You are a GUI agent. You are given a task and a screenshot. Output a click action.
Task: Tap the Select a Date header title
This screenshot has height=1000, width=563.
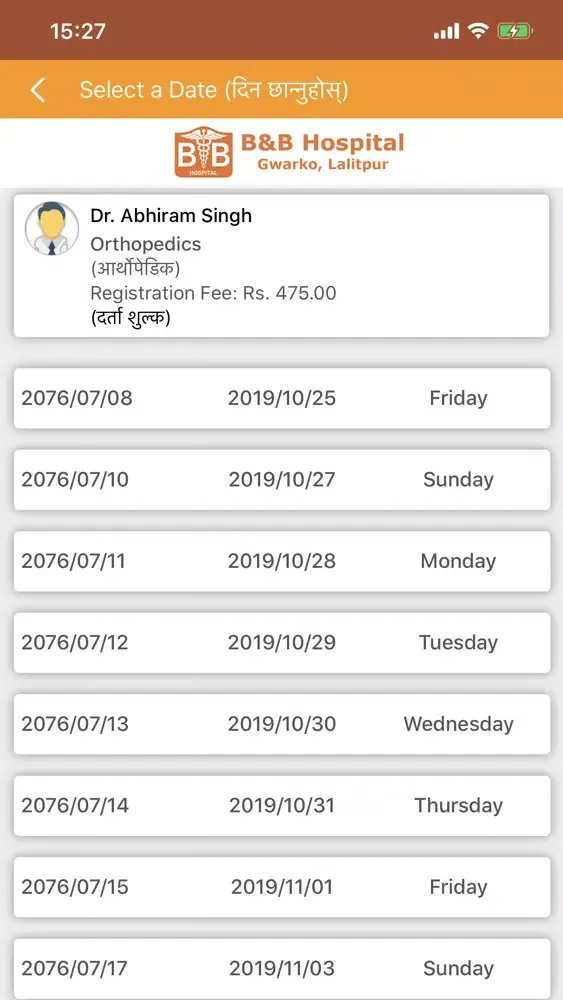click(214, 90)
